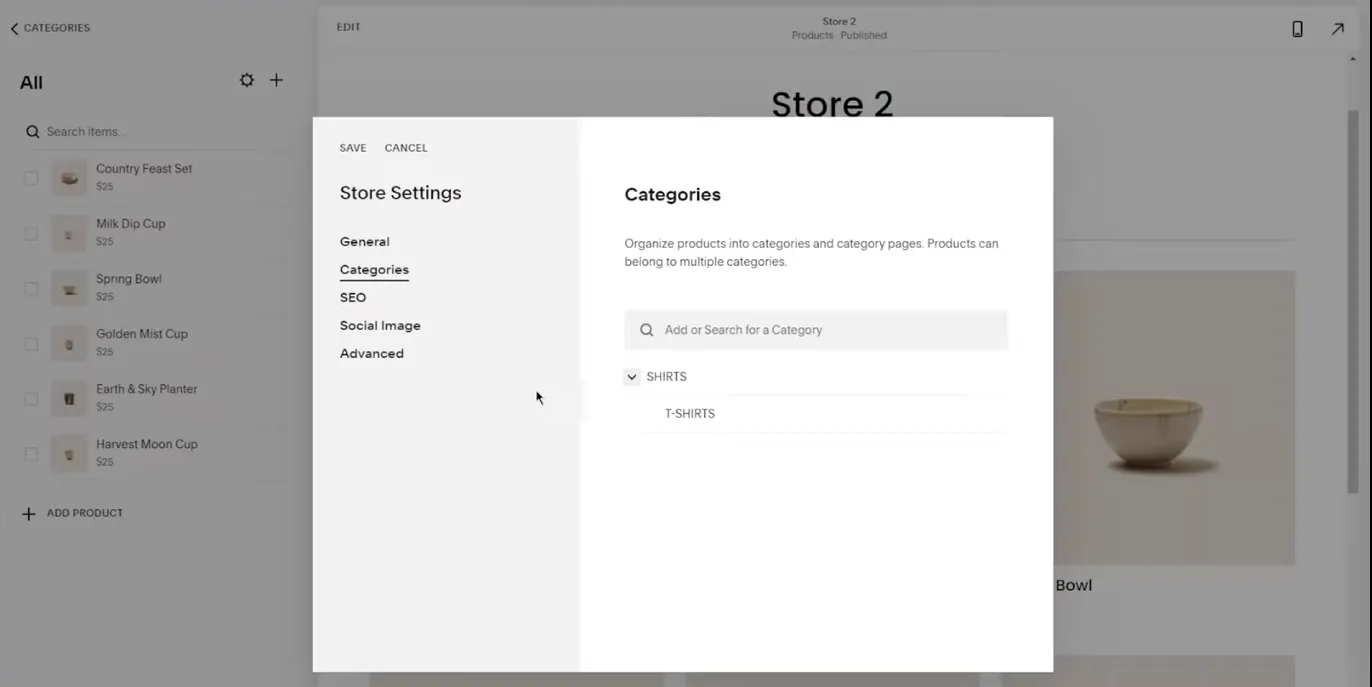Select the Milk Dip Cup checkbox
The height and width of the screenshot is (687, 1372).
(x=31, y=233)
